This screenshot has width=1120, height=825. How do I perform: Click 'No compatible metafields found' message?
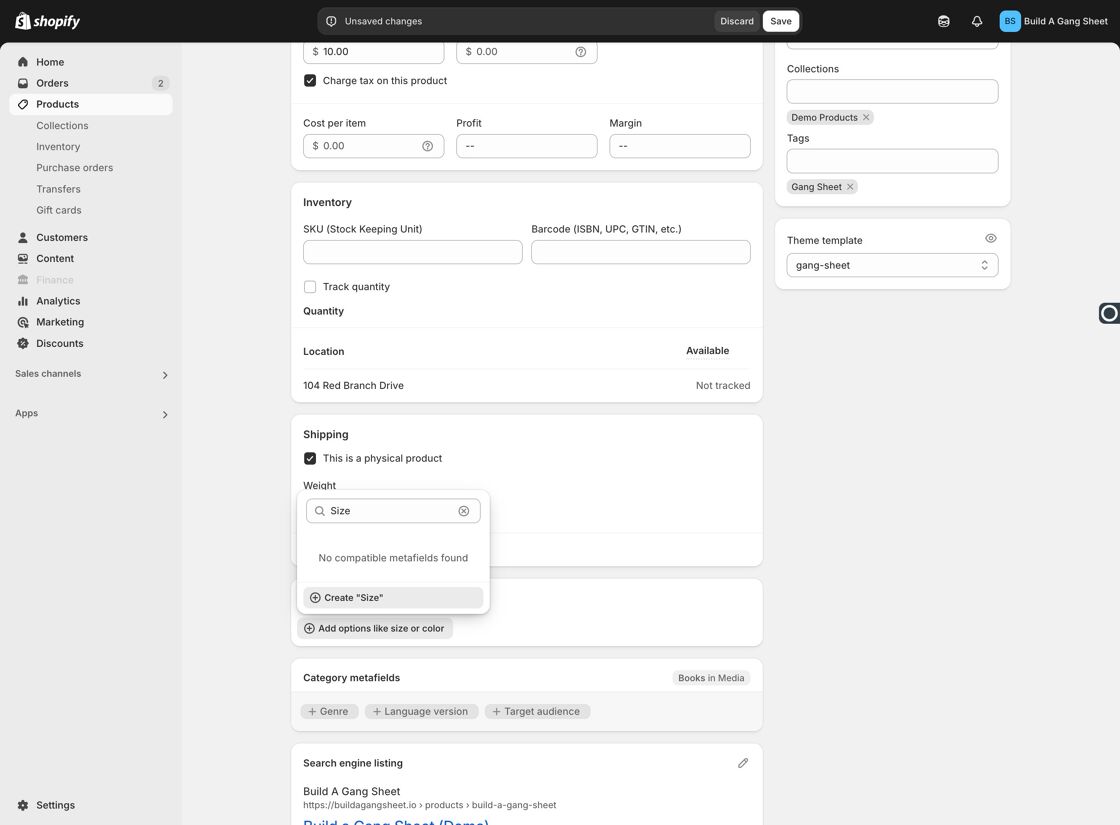393,558
